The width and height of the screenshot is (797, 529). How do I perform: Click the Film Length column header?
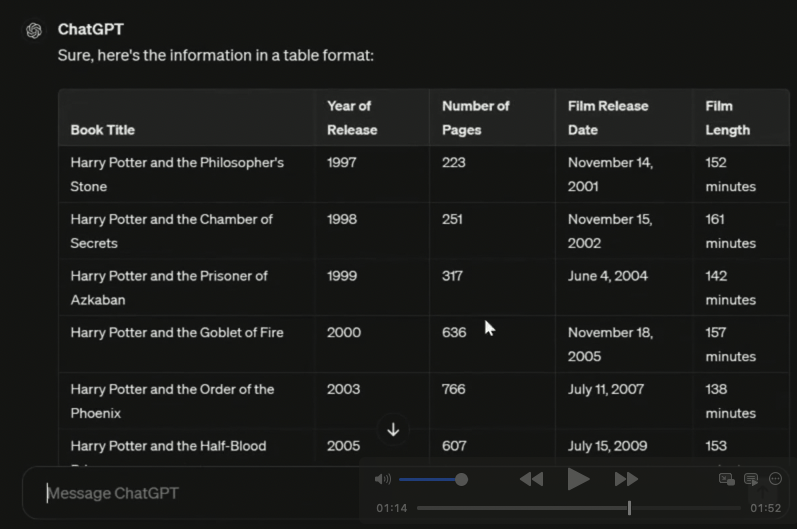coord(727,118)
